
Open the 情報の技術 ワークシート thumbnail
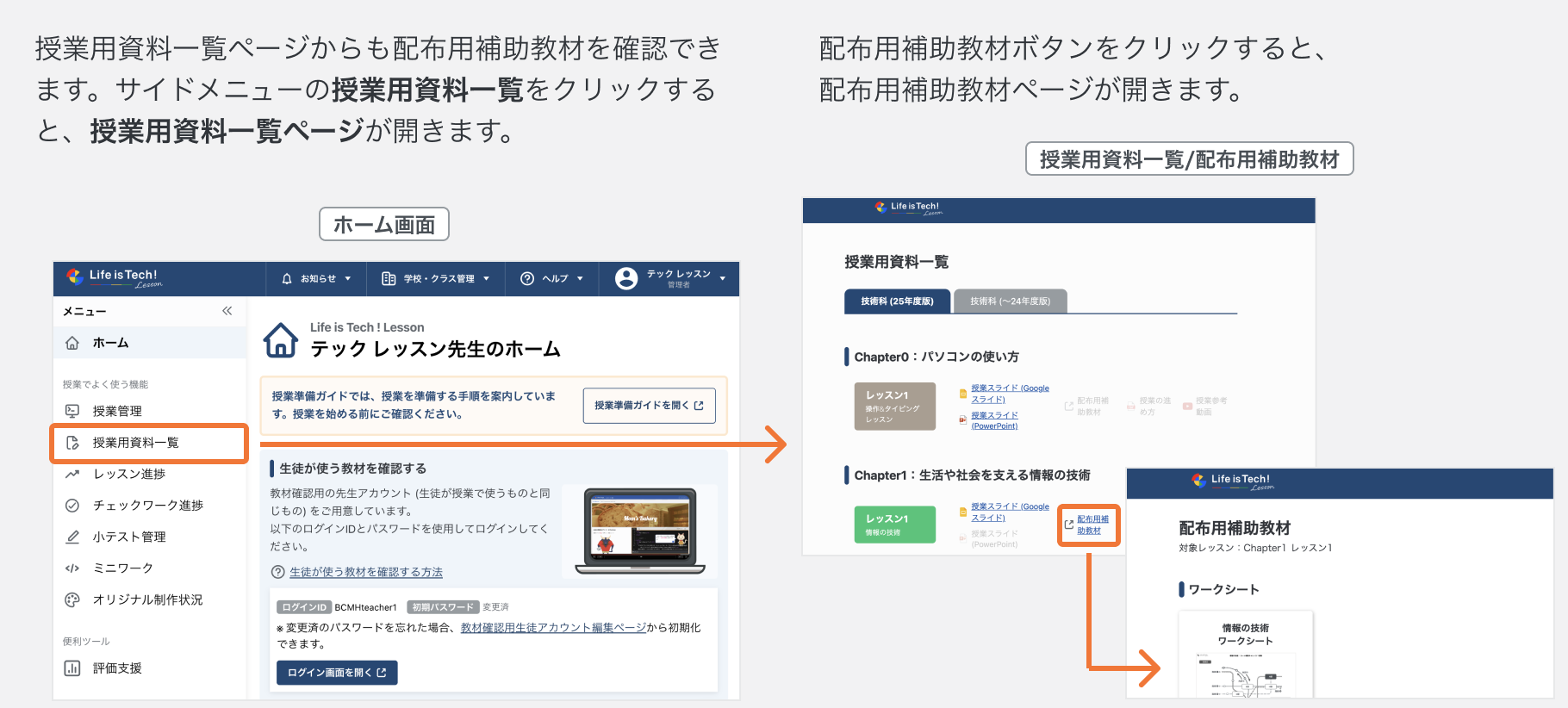(1246, 655)
